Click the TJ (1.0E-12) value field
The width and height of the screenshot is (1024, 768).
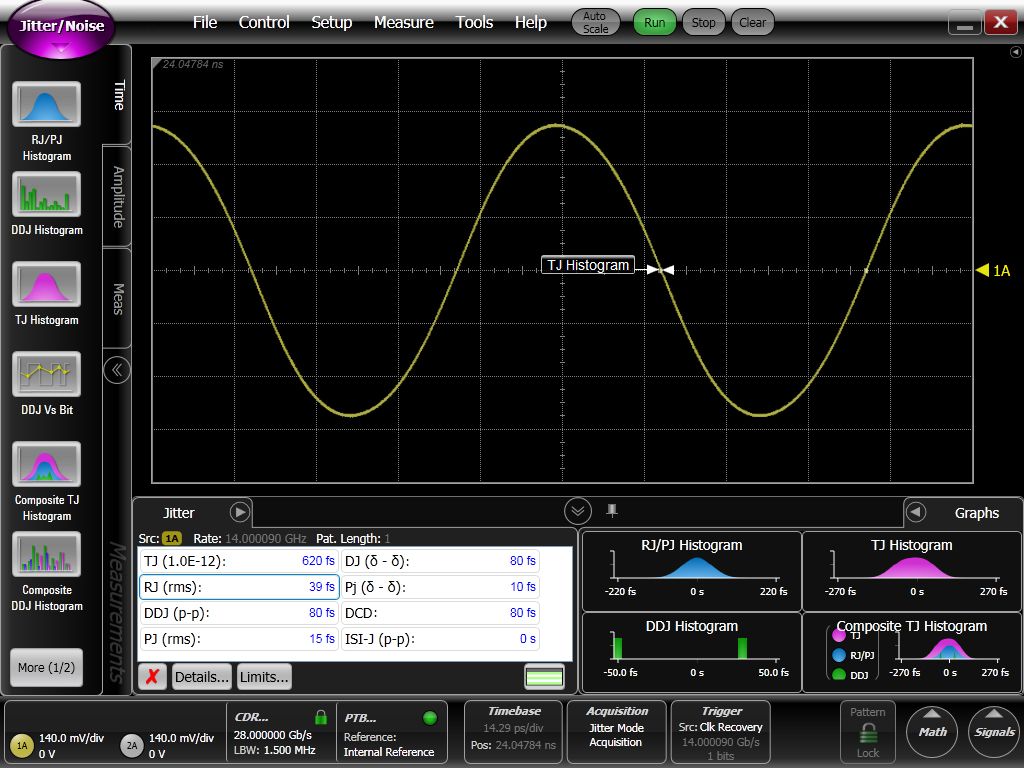[240, 562]
